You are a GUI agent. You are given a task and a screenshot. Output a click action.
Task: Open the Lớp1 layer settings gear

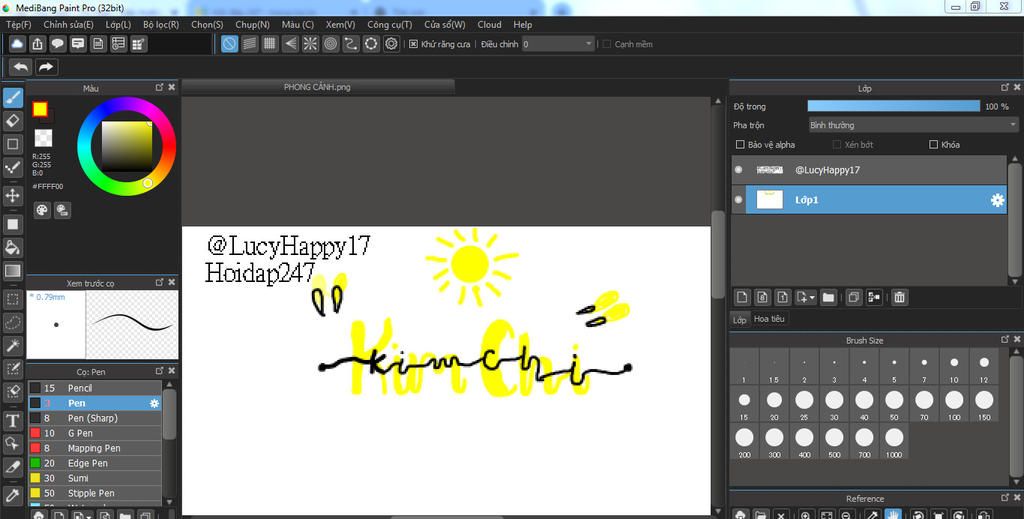997,200
